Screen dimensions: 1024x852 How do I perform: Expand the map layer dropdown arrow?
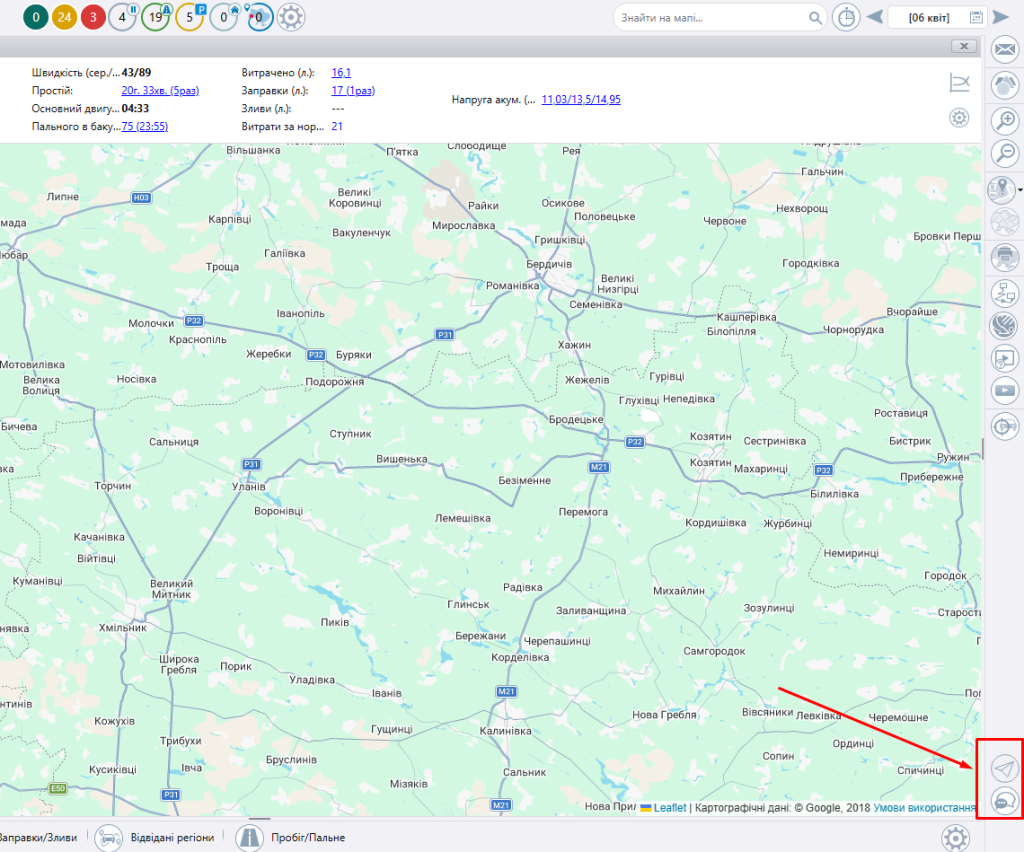coord(1020,190)
